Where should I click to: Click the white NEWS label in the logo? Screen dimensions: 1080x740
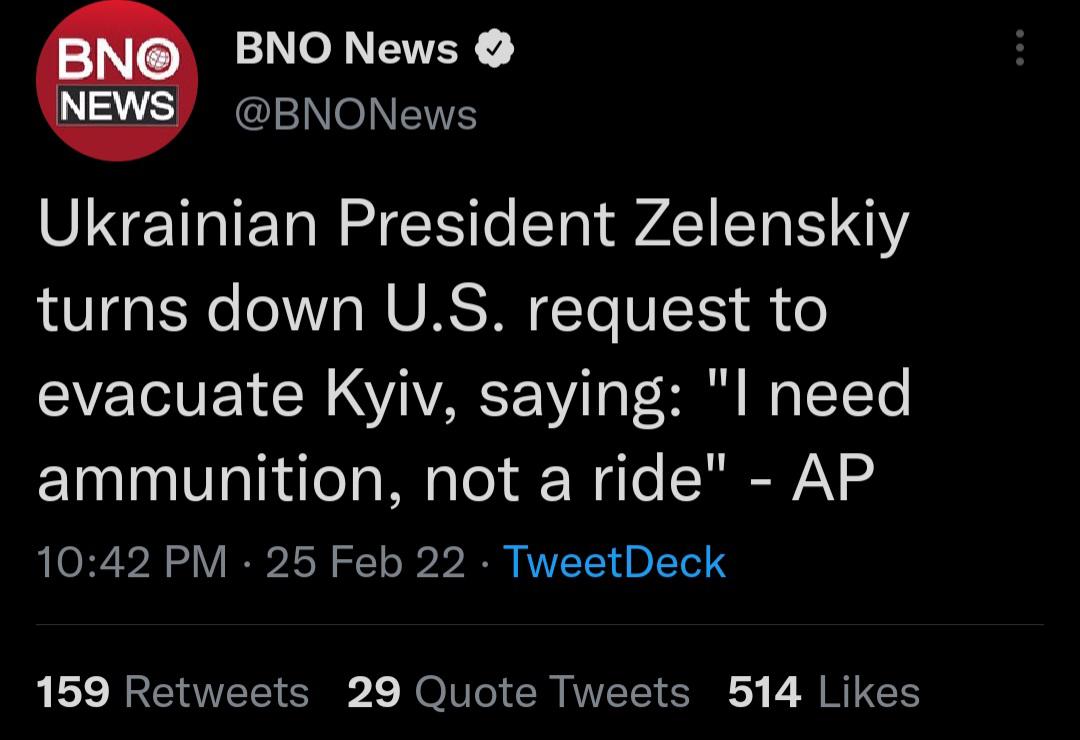117,105
